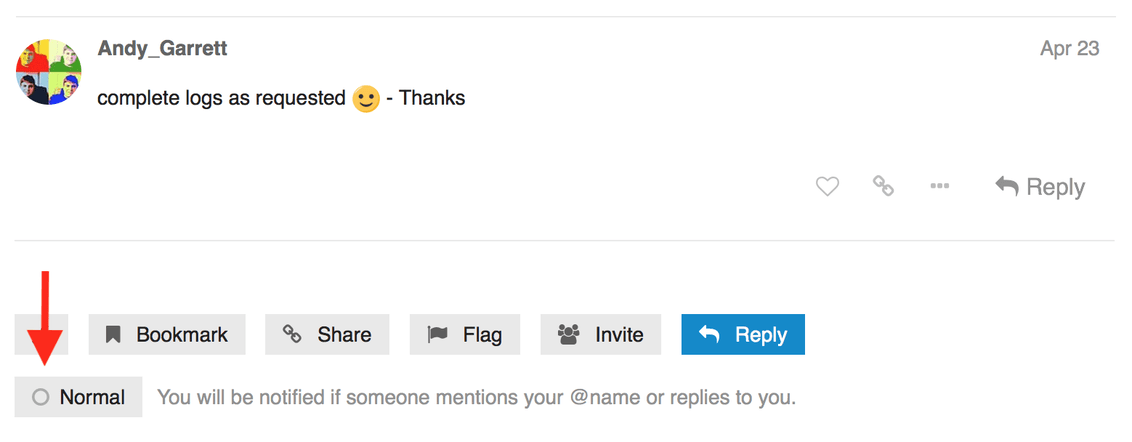The image size is (1132, 442).
Task: Click the smiley emoji in the post
Action: pos(366,99)
